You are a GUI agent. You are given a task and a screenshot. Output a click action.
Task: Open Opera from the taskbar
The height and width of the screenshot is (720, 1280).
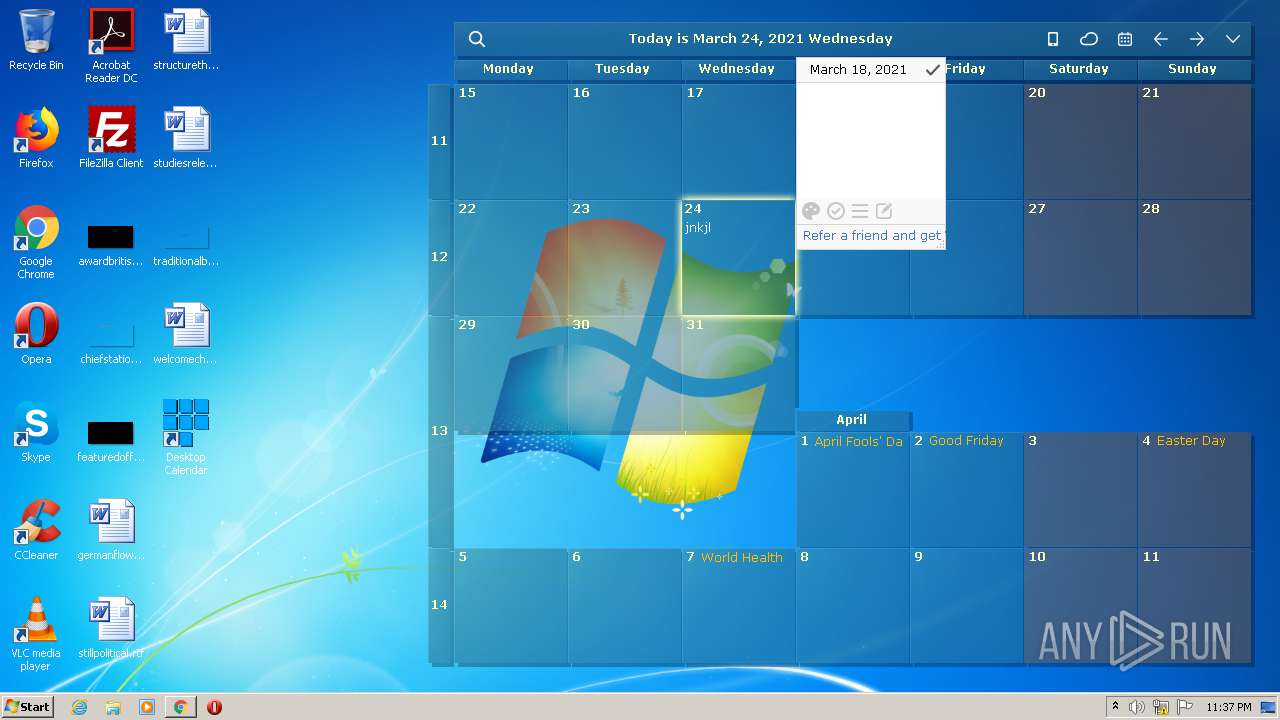pyautogui.click(x=214, y=707)
